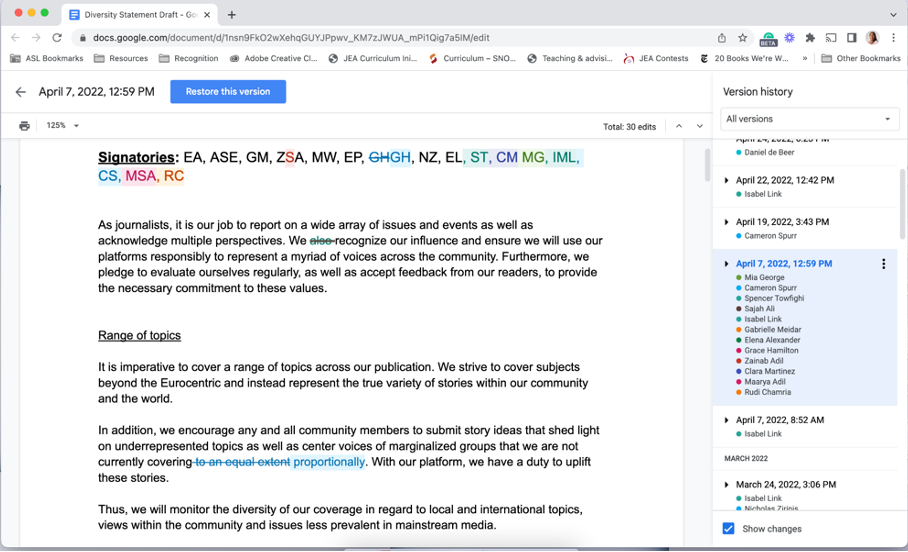This screenshot has width=908, height=552.
Task: Open the Teaching & advisi... bookmark
Action: [570, 59]
